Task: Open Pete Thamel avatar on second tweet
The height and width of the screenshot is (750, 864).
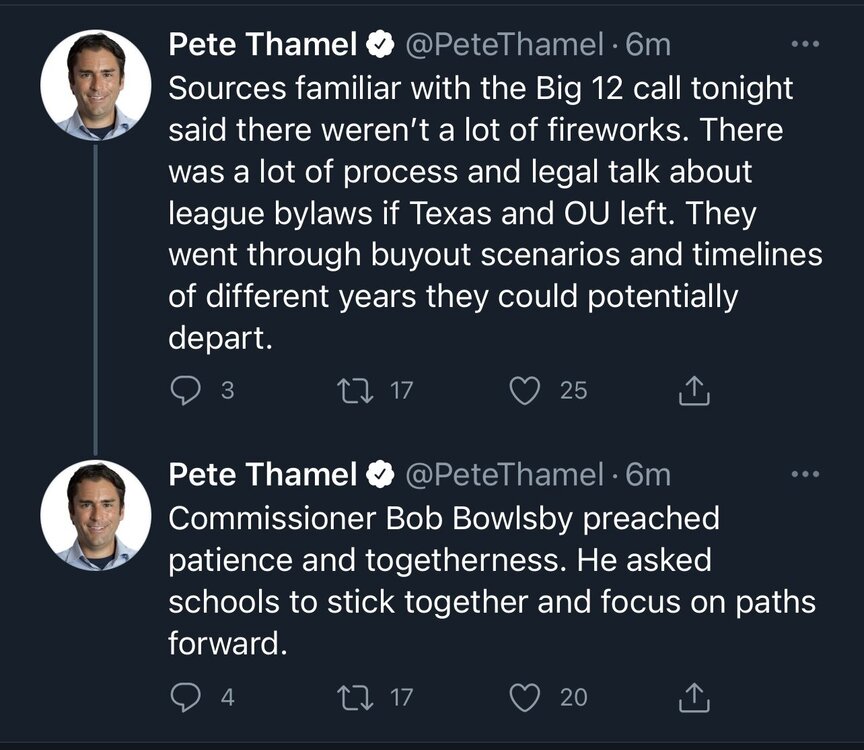Action: coord(96,515)
